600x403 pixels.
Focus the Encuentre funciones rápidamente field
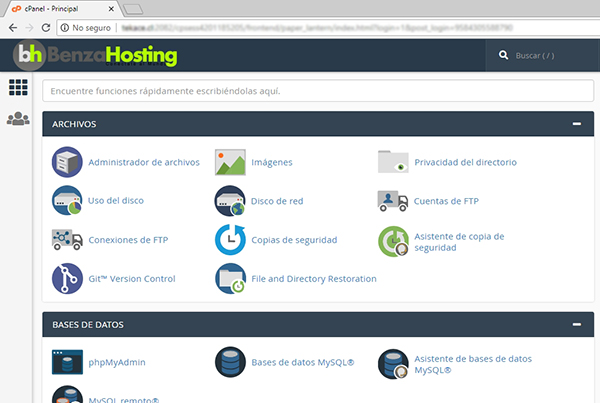318,91
